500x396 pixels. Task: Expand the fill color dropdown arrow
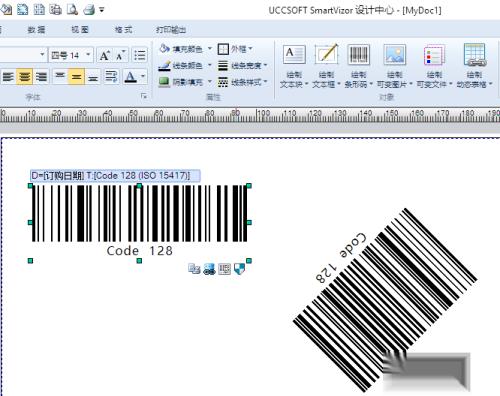point(210,49)
